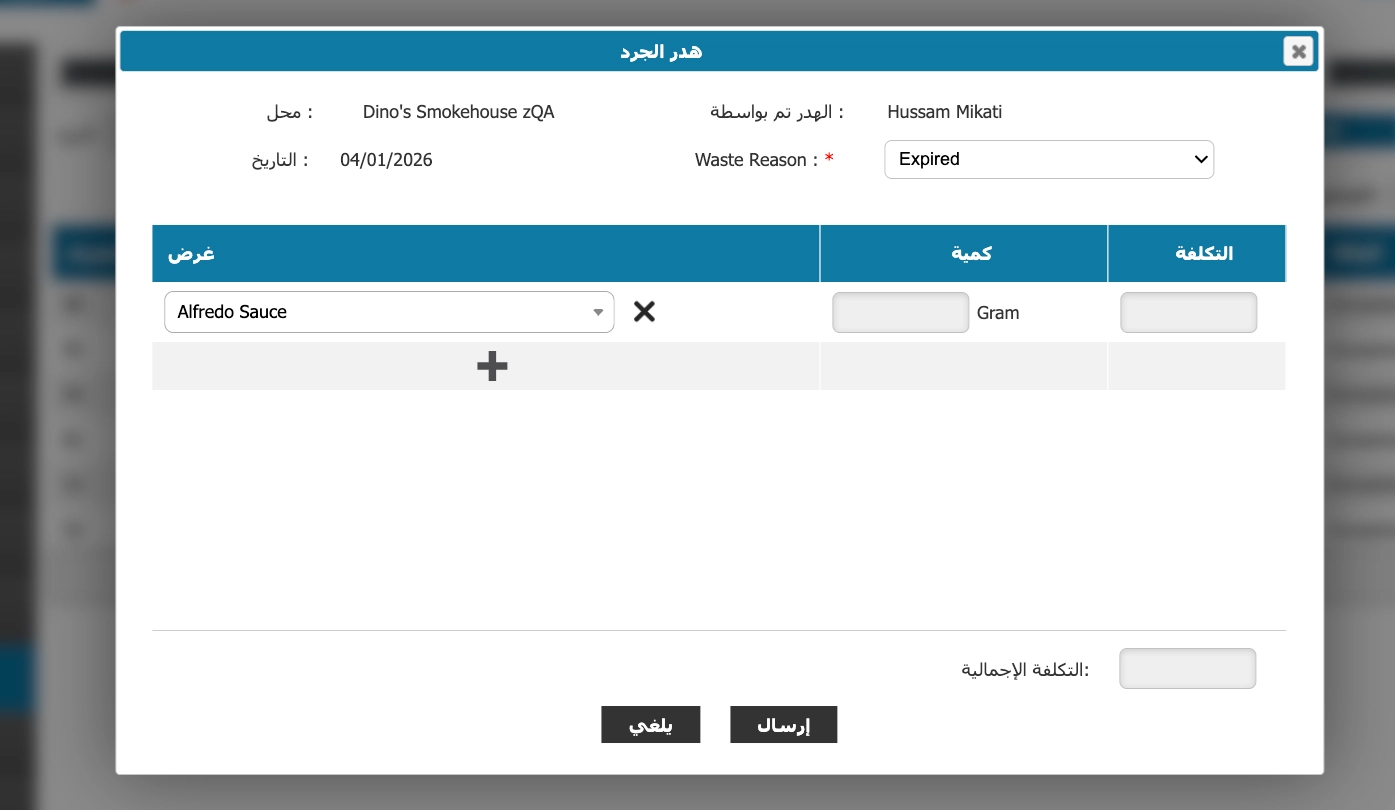1395x810 pixels.
Task: Click the غرض column header
Action: click(x=191, y=254)
